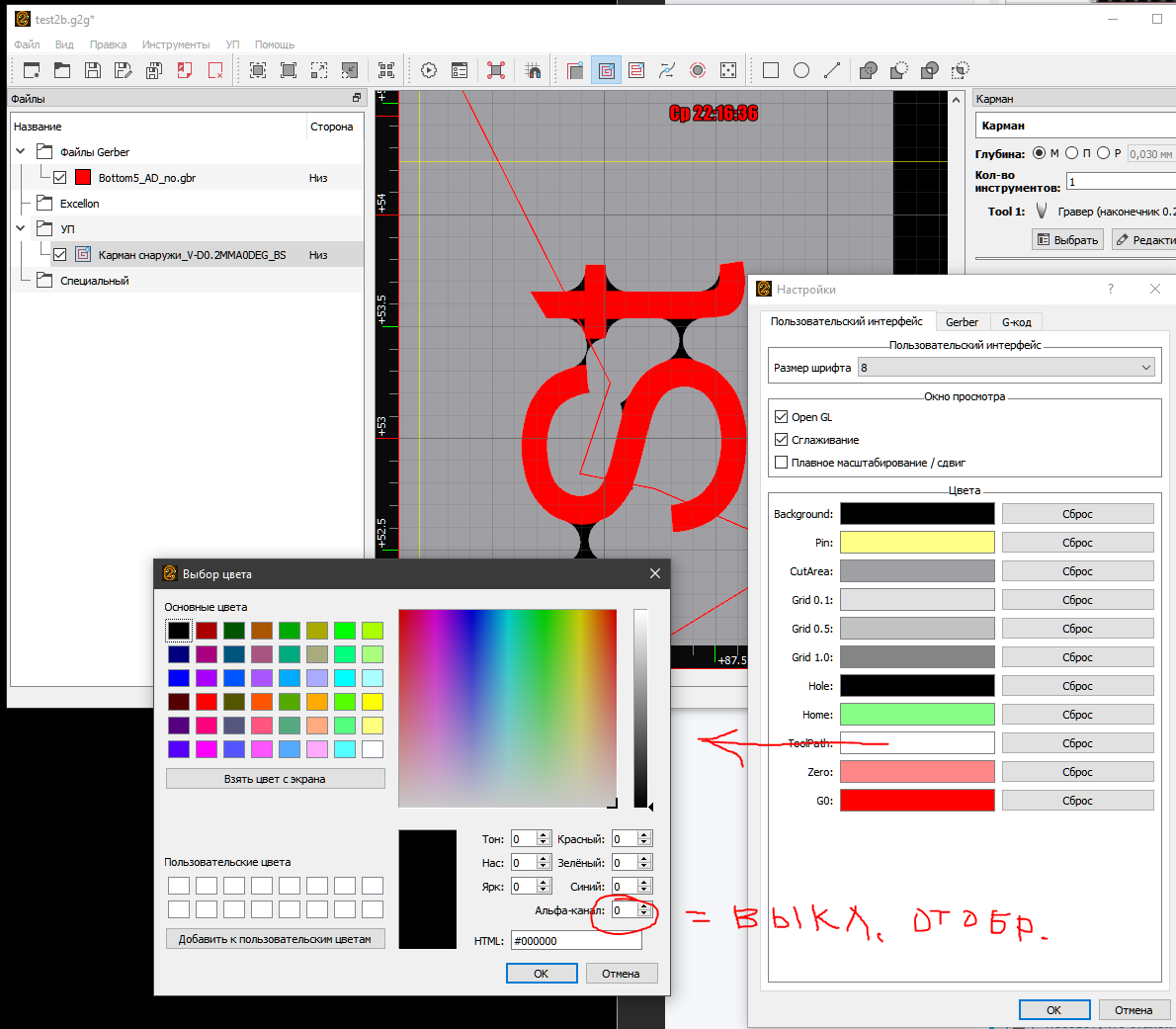This screenshot has height=1029, width=1176.
Task: Click the Zoom to fit icon
Action: point(258,70)
